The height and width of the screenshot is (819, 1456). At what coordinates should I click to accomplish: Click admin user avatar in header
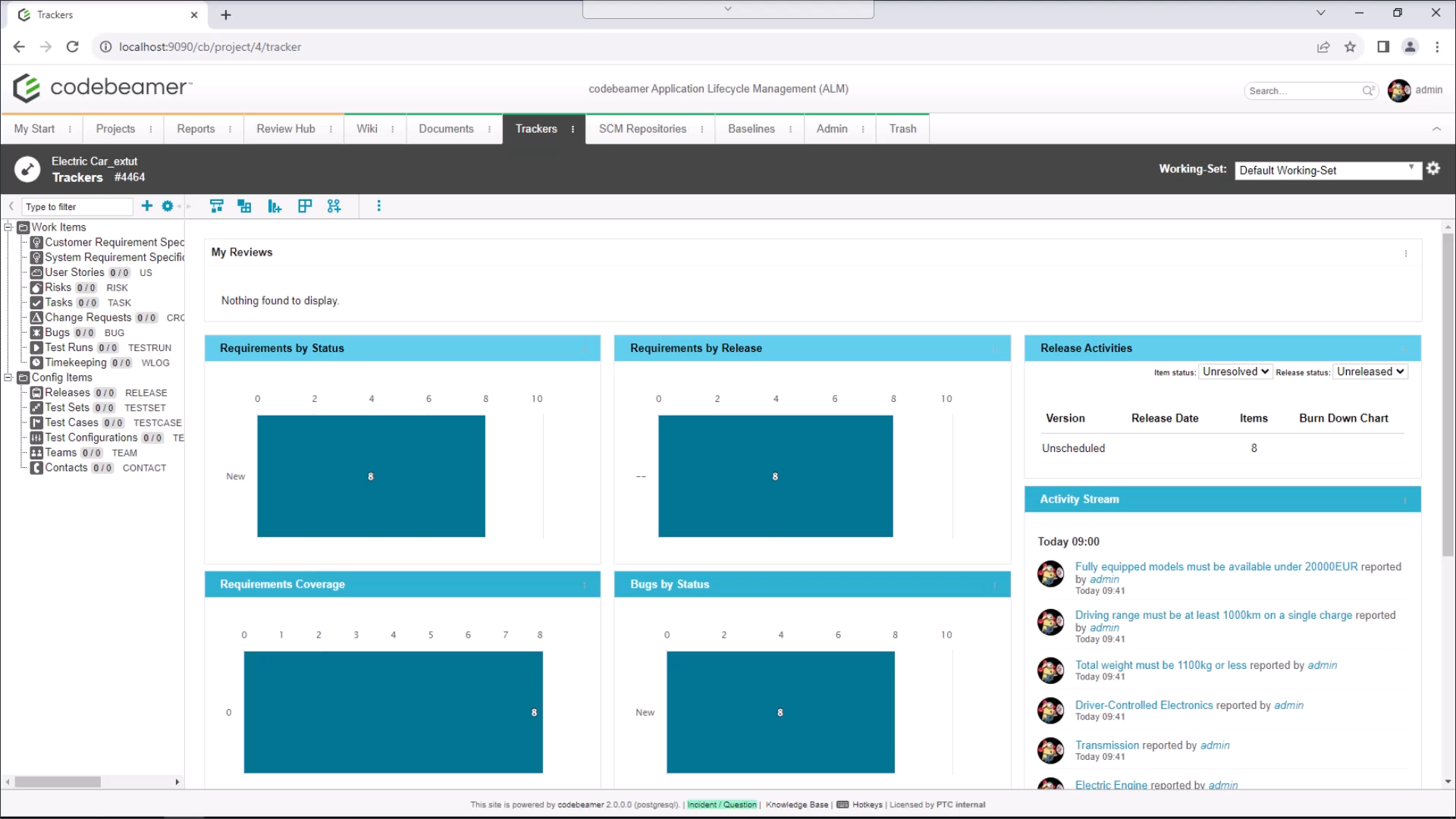pos(1399,90)
